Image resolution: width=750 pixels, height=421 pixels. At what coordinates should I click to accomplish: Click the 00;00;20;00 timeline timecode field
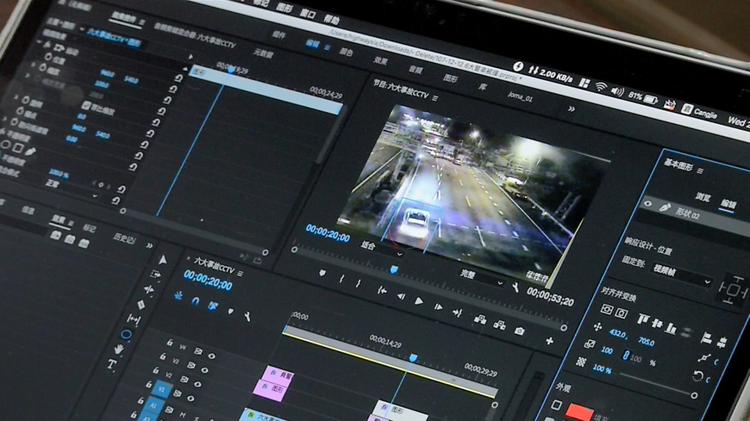coord(207,284)
